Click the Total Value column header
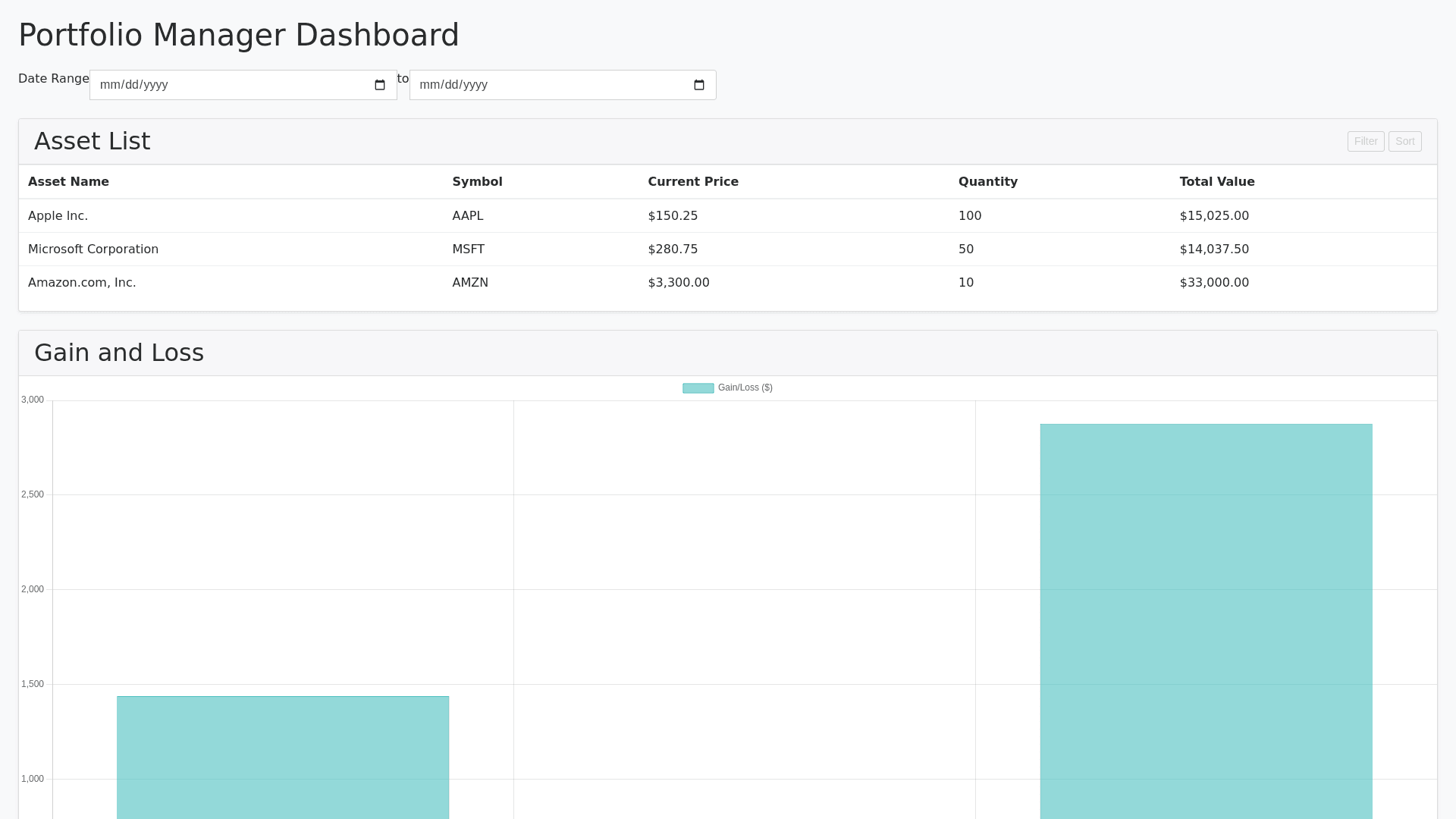1456x819 pixels. pyautogui.click(x=1216, y=182)
